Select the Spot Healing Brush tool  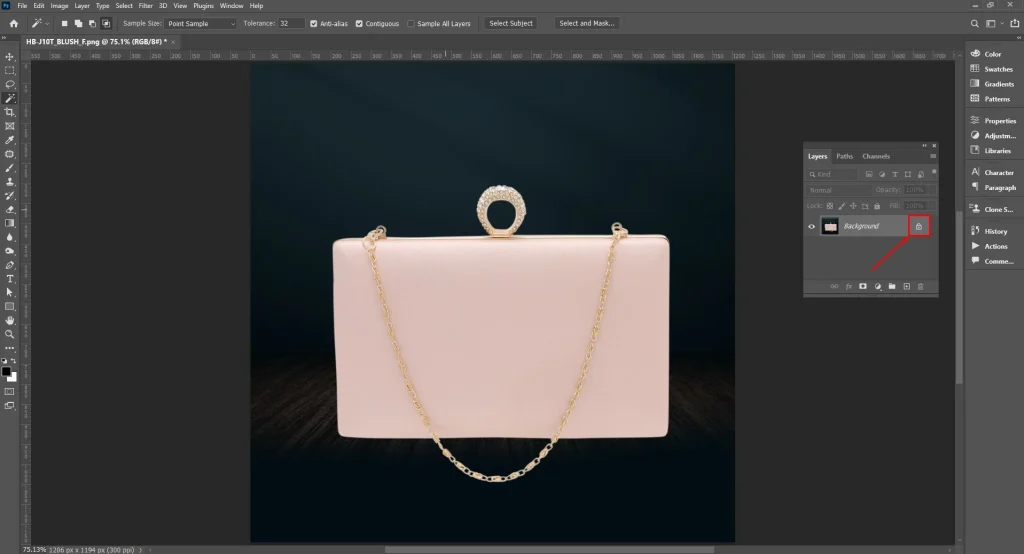point(10,154)
